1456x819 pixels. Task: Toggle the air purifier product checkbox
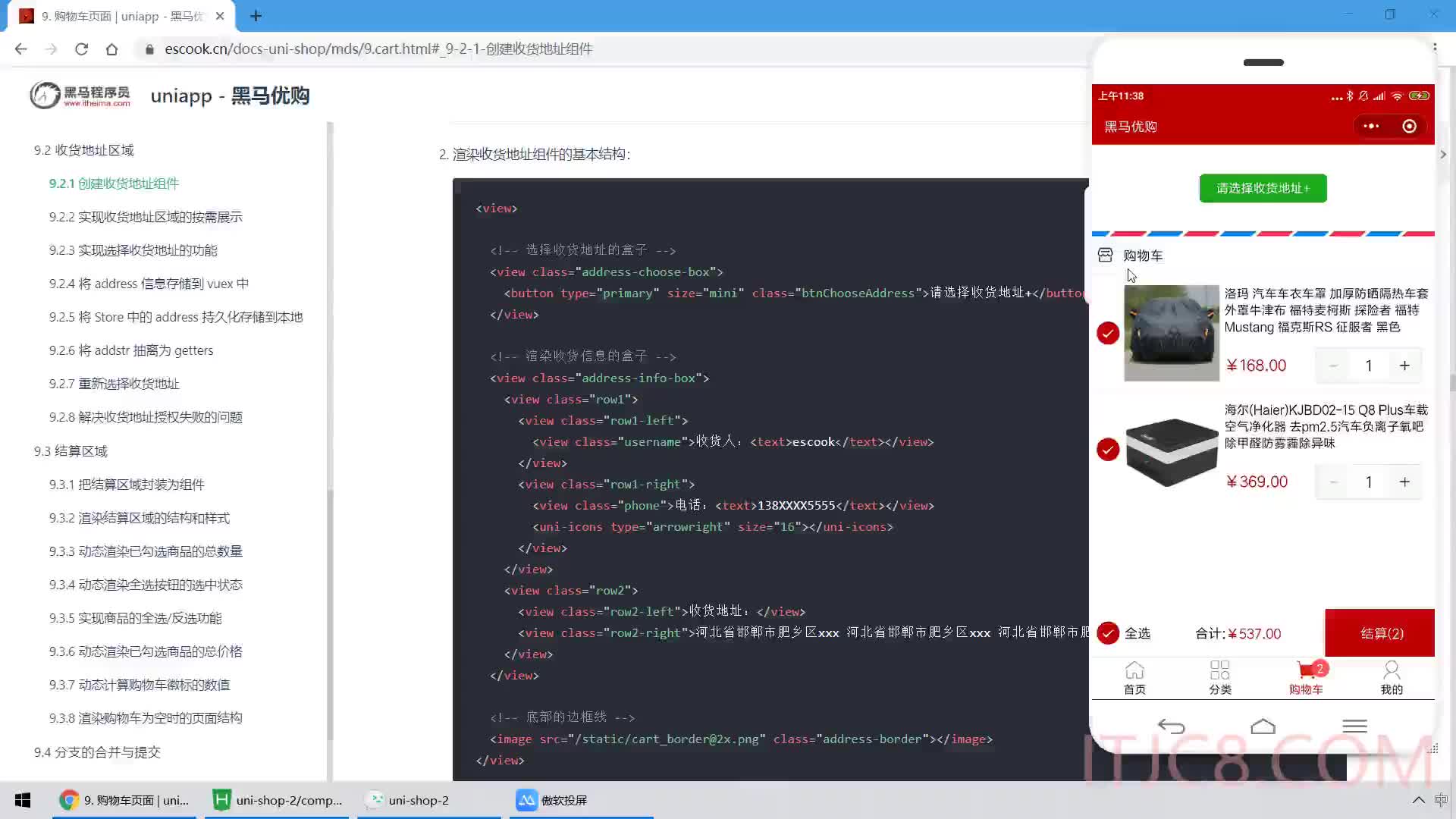[x=1108, y=449]
